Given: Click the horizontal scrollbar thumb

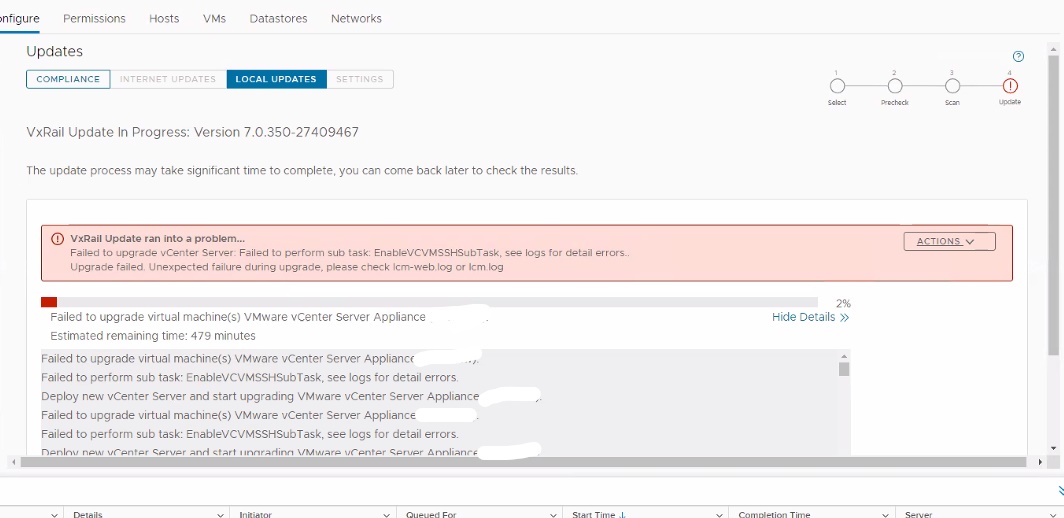Looking at the screenshot, I should point(523,462).
